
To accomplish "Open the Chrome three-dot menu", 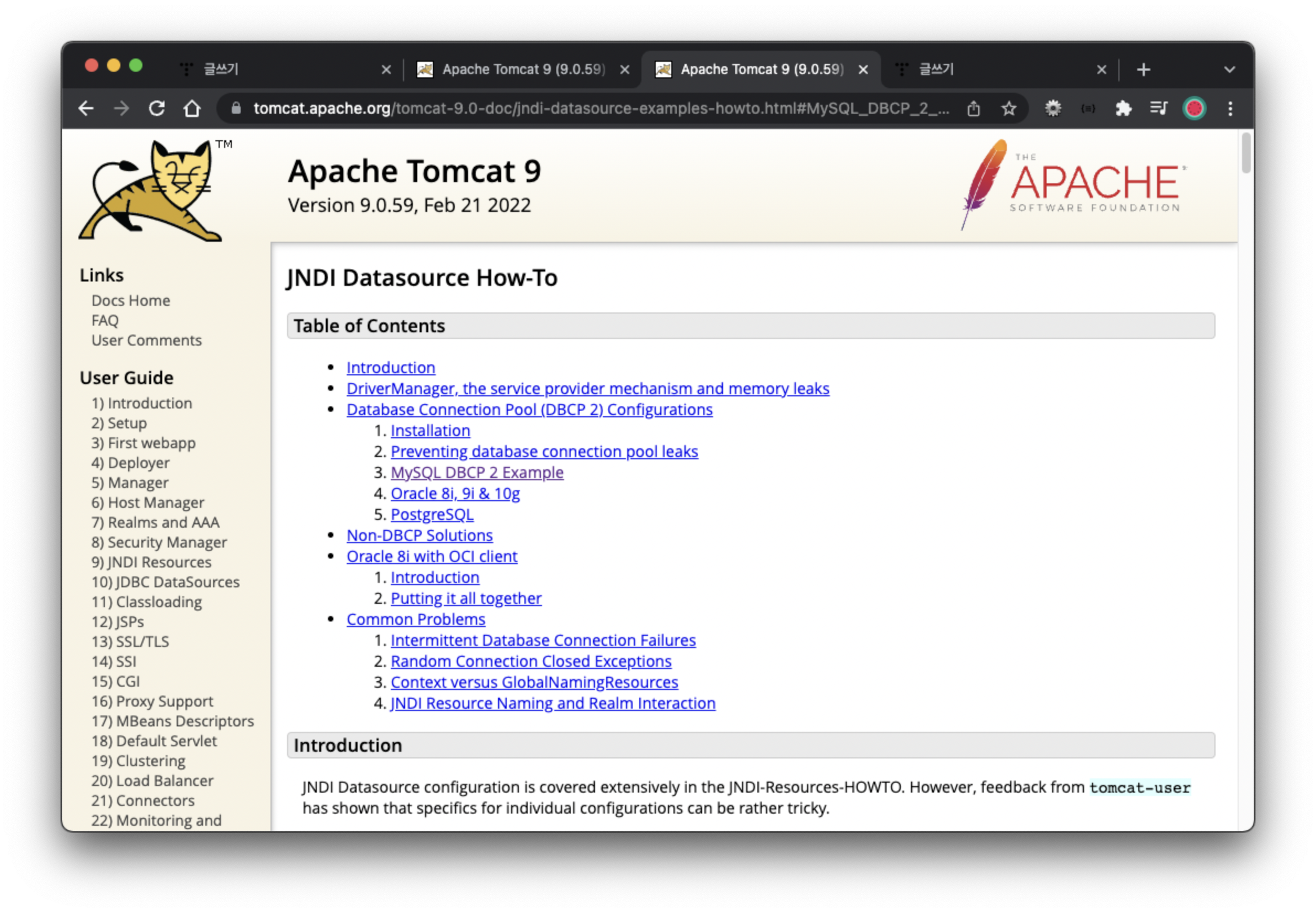I will (1230, 108).
